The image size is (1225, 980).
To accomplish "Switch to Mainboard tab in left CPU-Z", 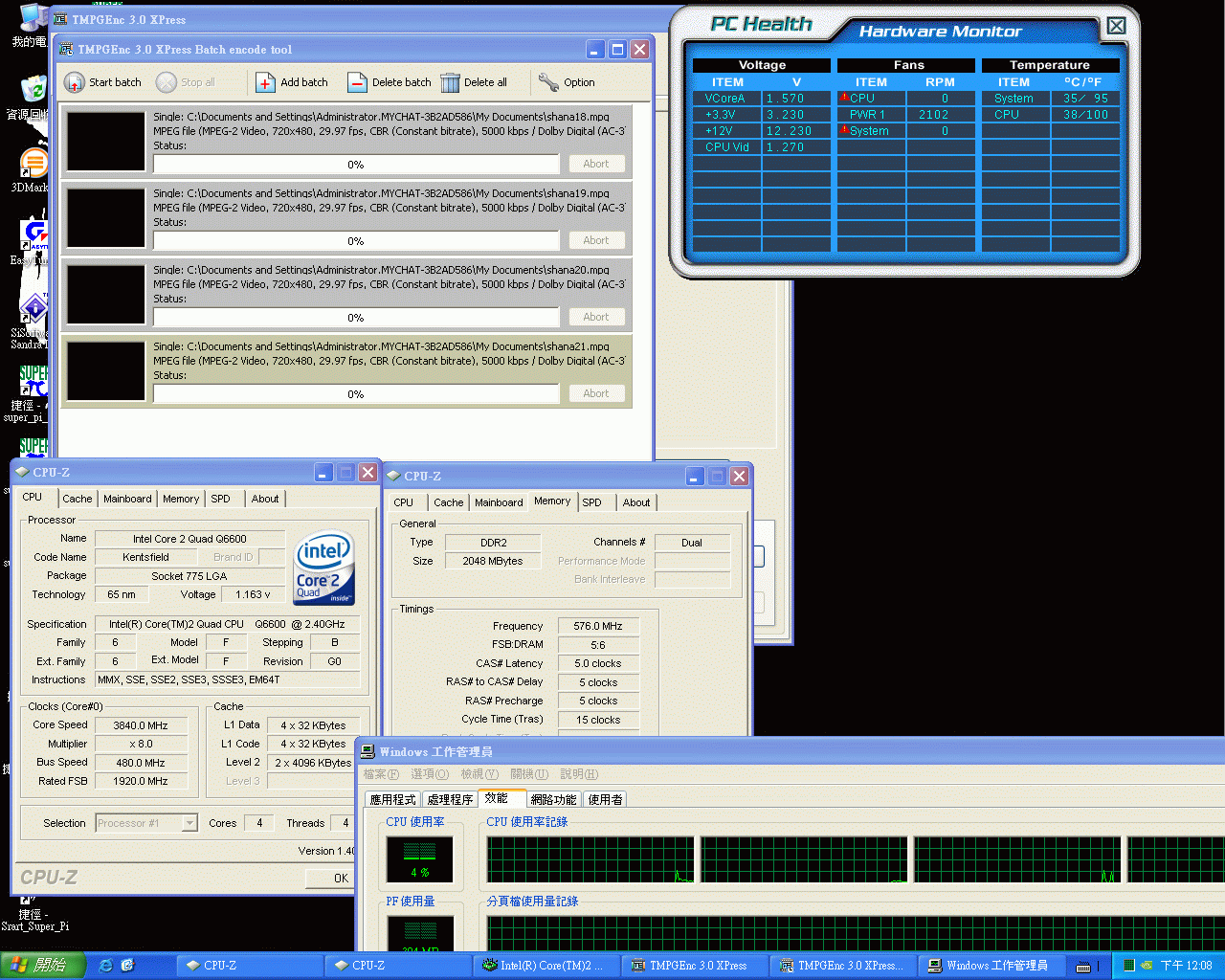I will click(127, 499).
